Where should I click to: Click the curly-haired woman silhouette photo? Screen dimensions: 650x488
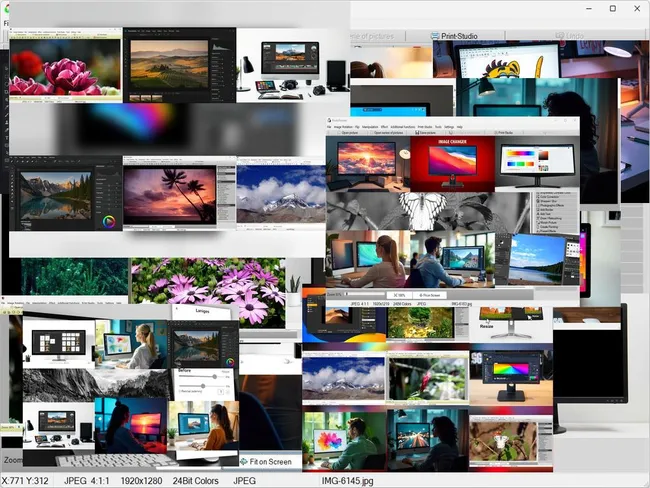(x=537, y=99)
